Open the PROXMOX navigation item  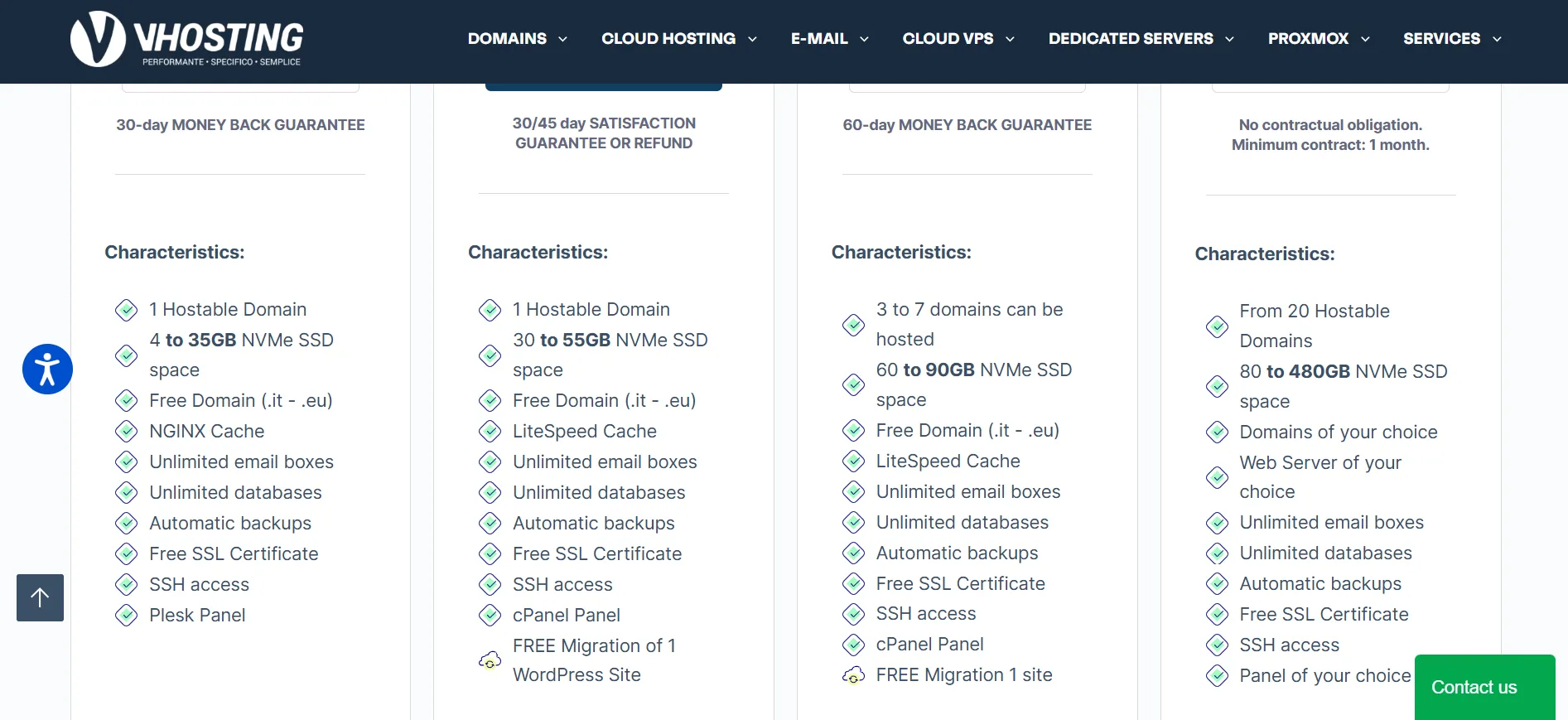pyautogui.click(x=1308, y=38)
